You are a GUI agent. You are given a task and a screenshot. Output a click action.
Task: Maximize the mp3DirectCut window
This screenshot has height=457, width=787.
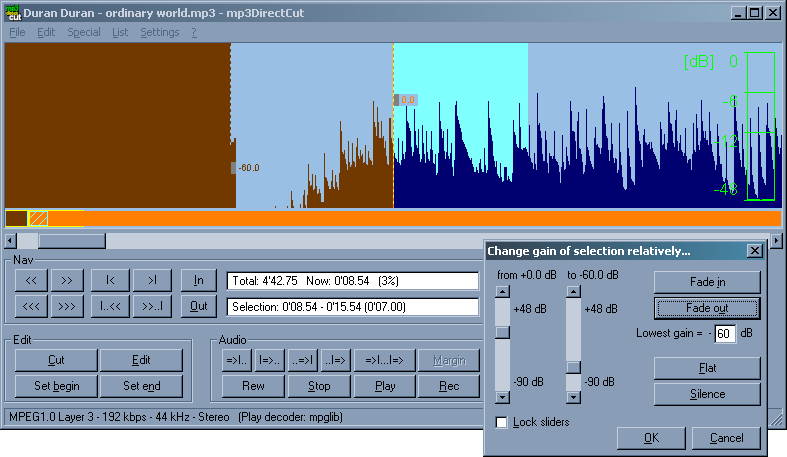coord(754,13)
